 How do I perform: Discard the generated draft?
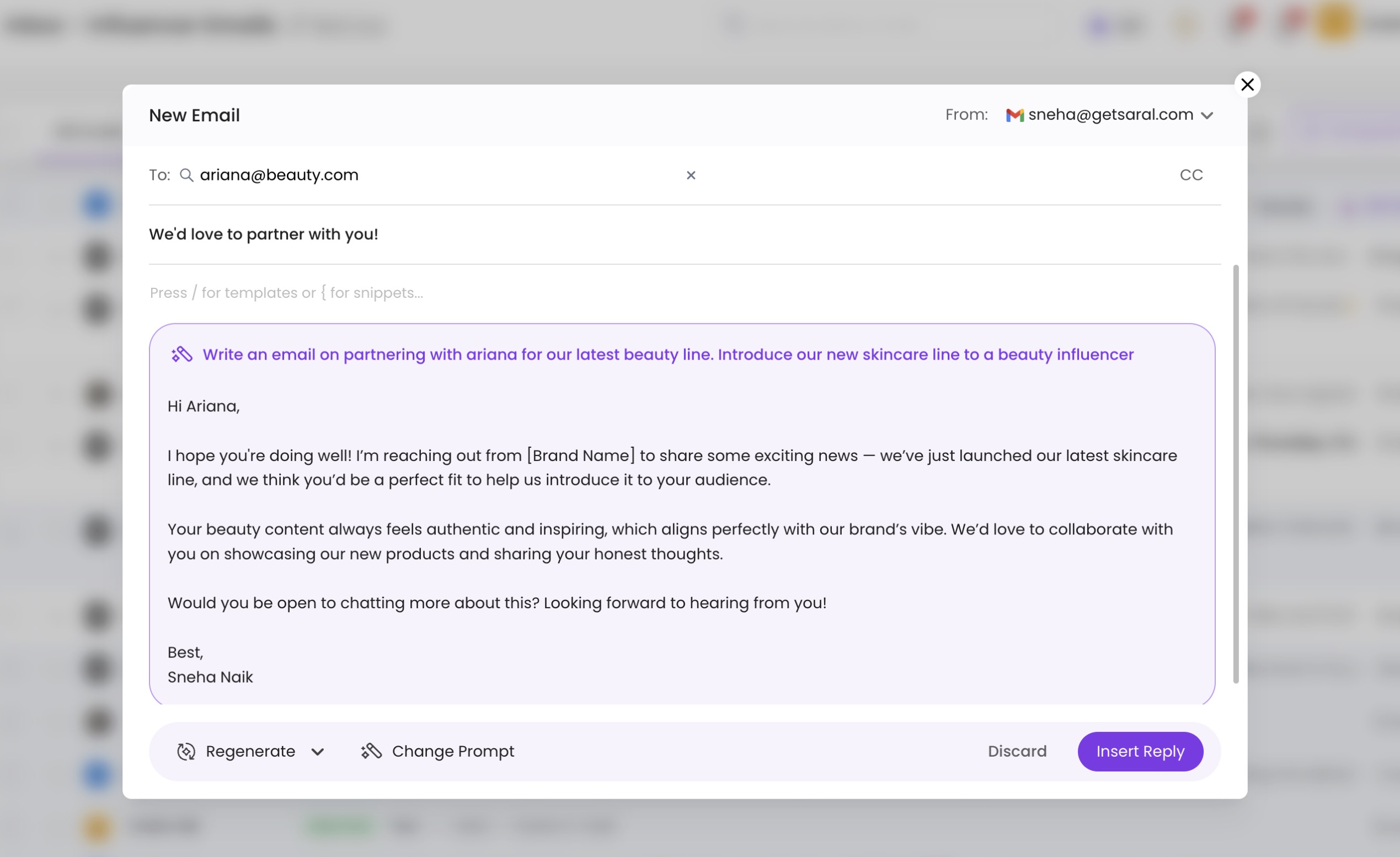click(1017, 751)
